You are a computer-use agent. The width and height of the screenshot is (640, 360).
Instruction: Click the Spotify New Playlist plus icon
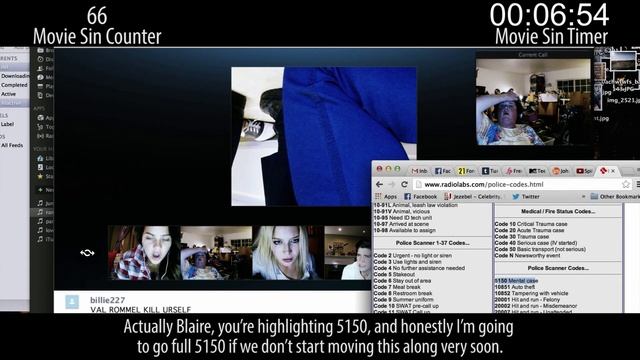click(40, 190)
